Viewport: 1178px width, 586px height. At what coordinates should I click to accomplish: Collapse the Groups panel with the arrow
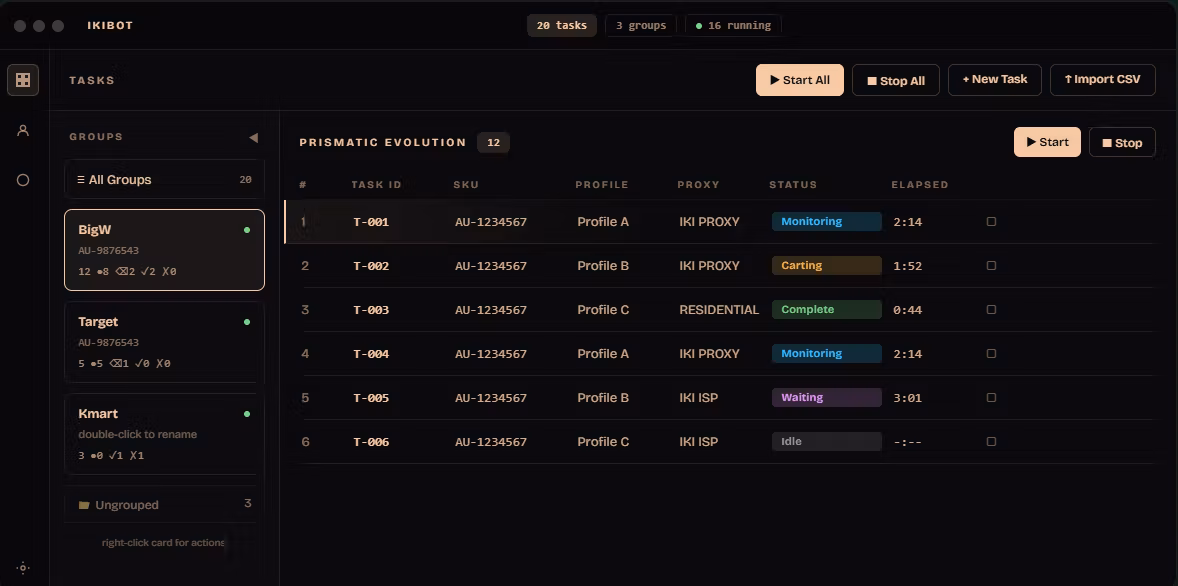[x=253, y=137]
